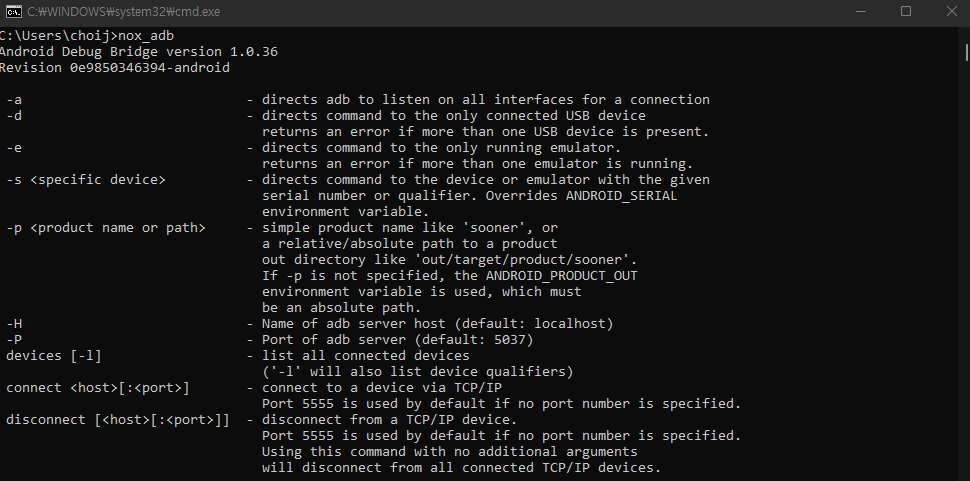Click the -d option text
The image size is (970, 481).
click(x=14, y=116)
